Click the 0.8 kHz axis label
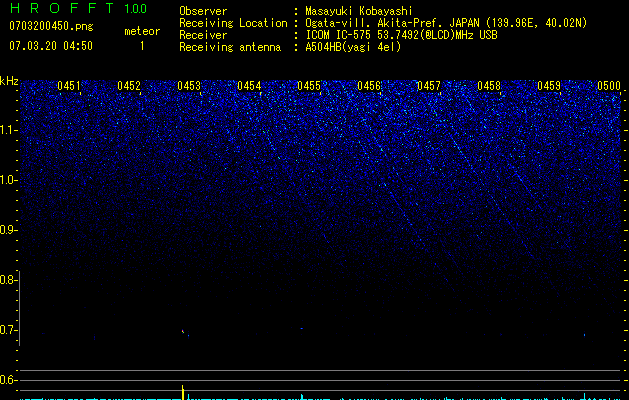The image size is (629, 400). tap(8, 280)
